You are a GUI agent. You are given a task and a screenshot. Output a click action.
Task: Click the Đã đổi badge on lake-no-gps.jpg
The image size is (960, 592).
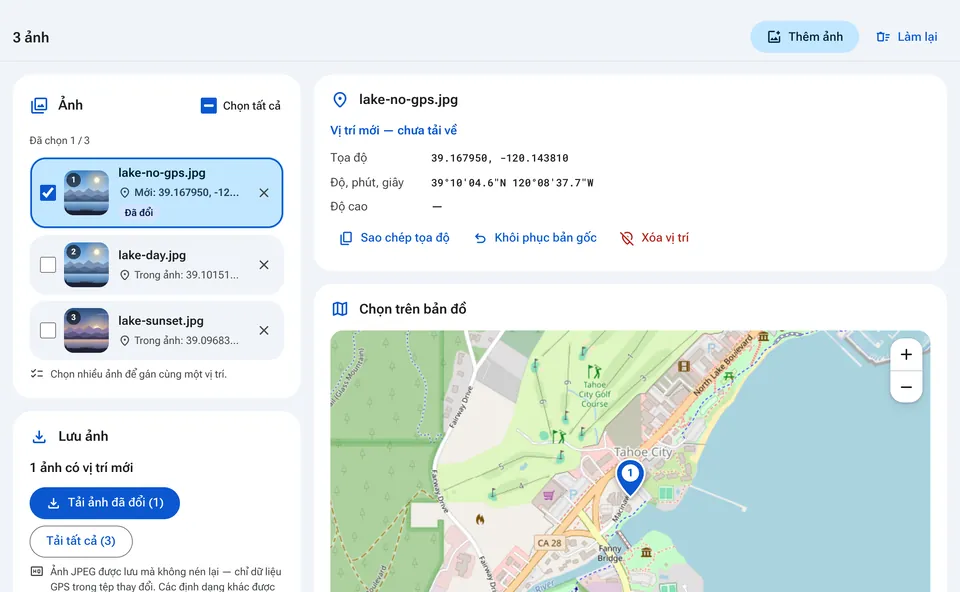click(139, 212)
